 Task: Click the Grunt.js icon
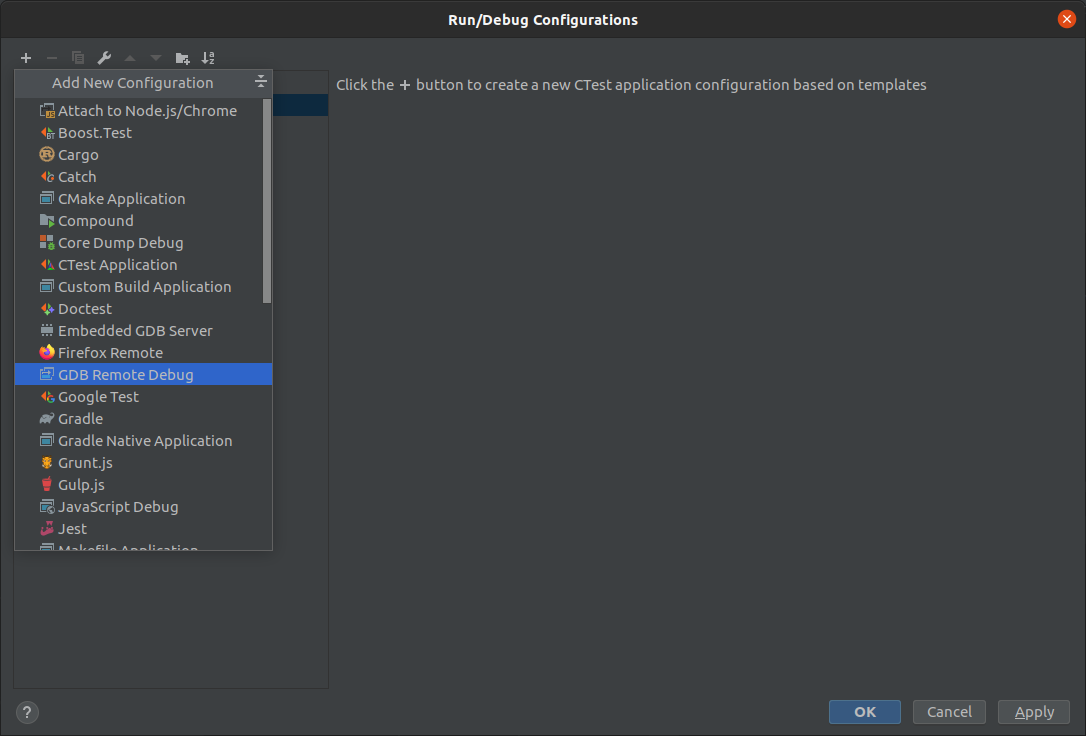pyautogui.click(x=46, y=463)
